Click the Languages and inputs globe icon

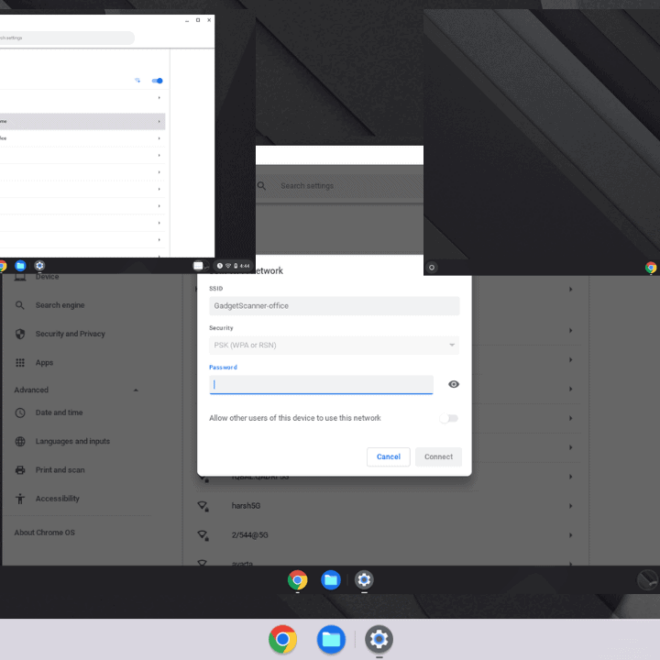[x=20, y=441]
